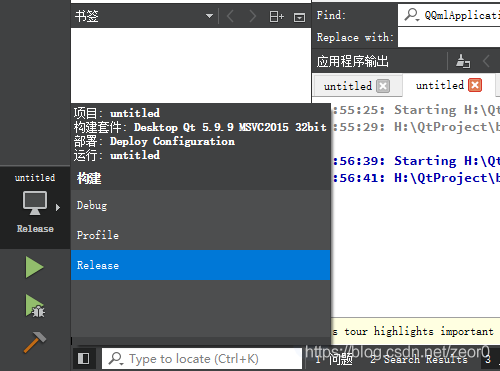The height and width of the screenshot is (371, 500).
Task: Open the 问题 issues pane tab
Action: 334,359
